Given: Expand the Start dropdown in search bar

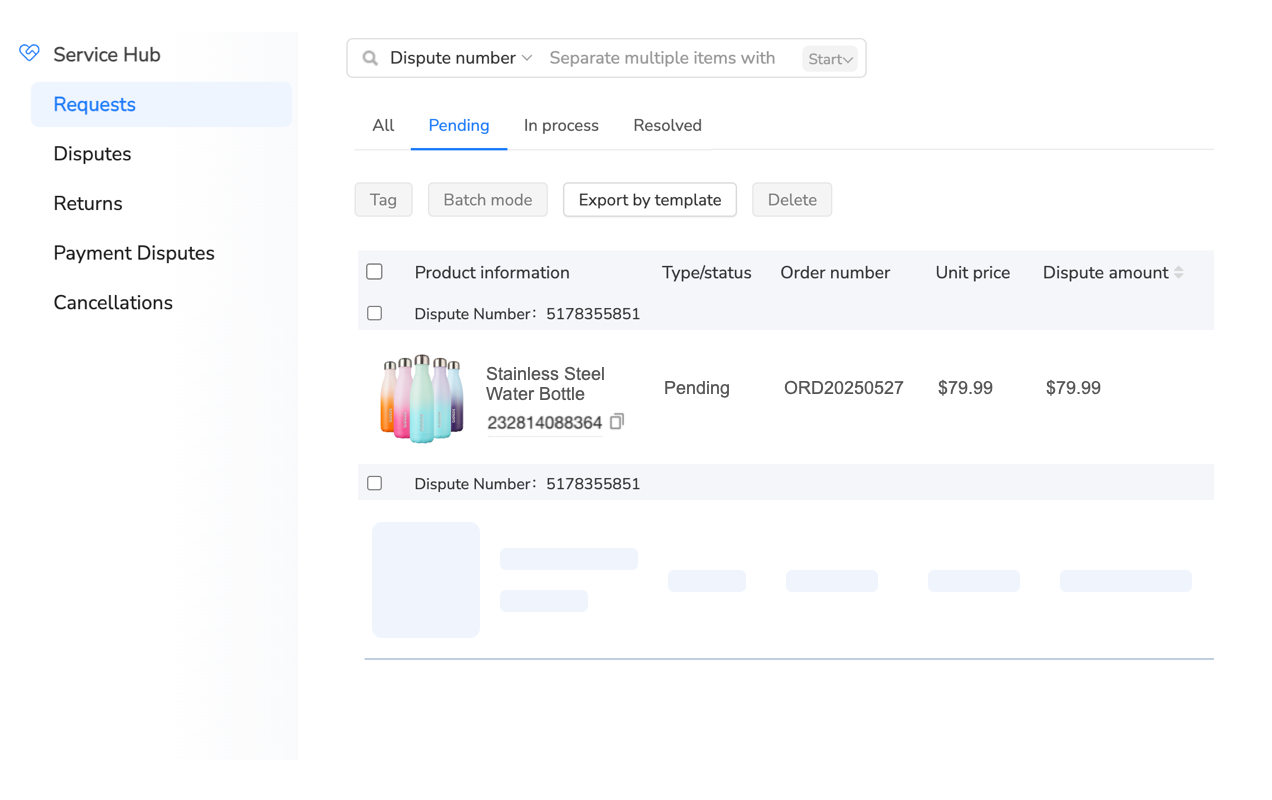Looking at the screenshot, I should point(829,58).
